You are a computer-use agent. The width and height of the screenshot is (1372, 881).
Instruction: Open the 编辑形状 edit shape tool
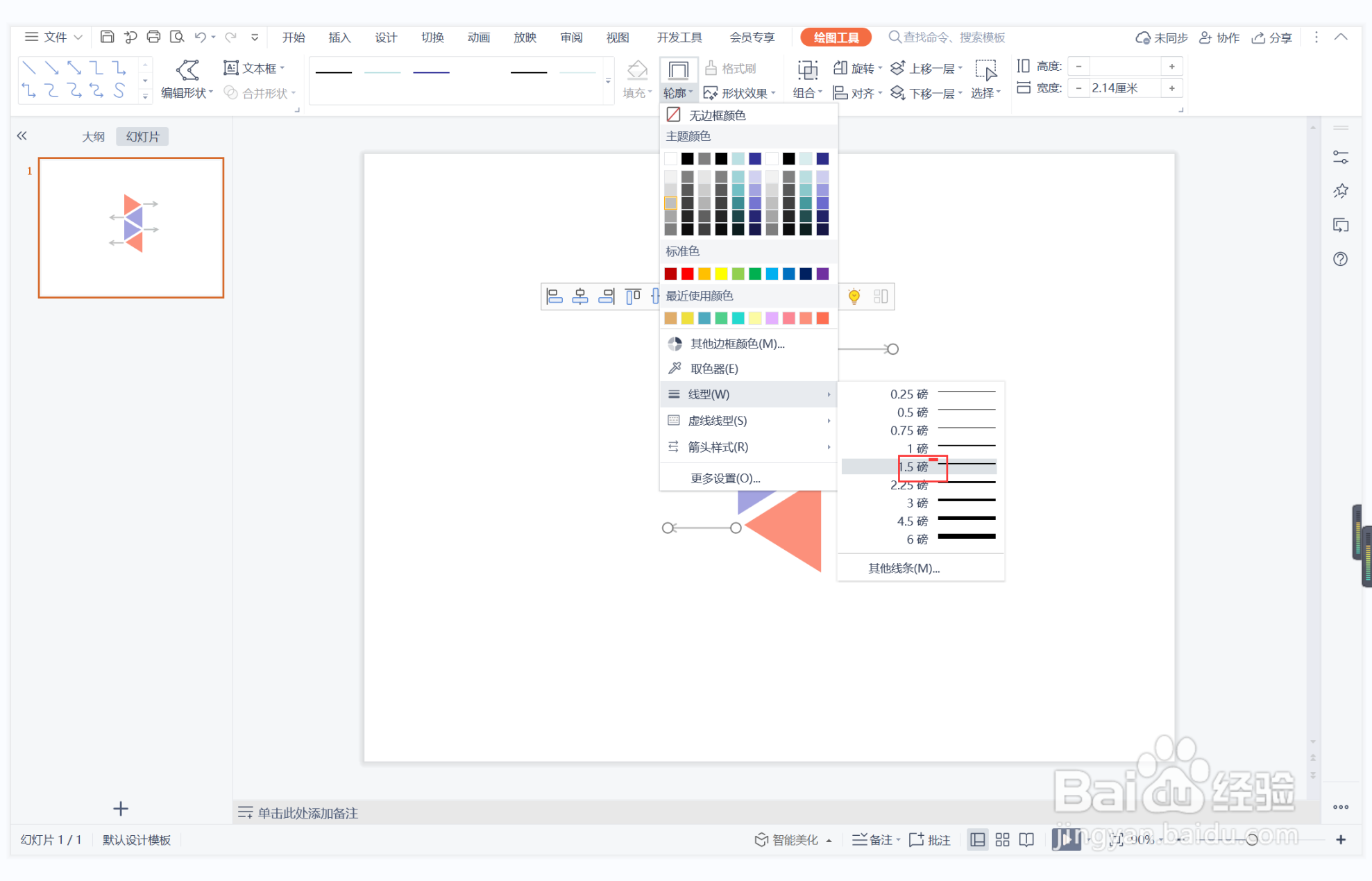[187, 79]
